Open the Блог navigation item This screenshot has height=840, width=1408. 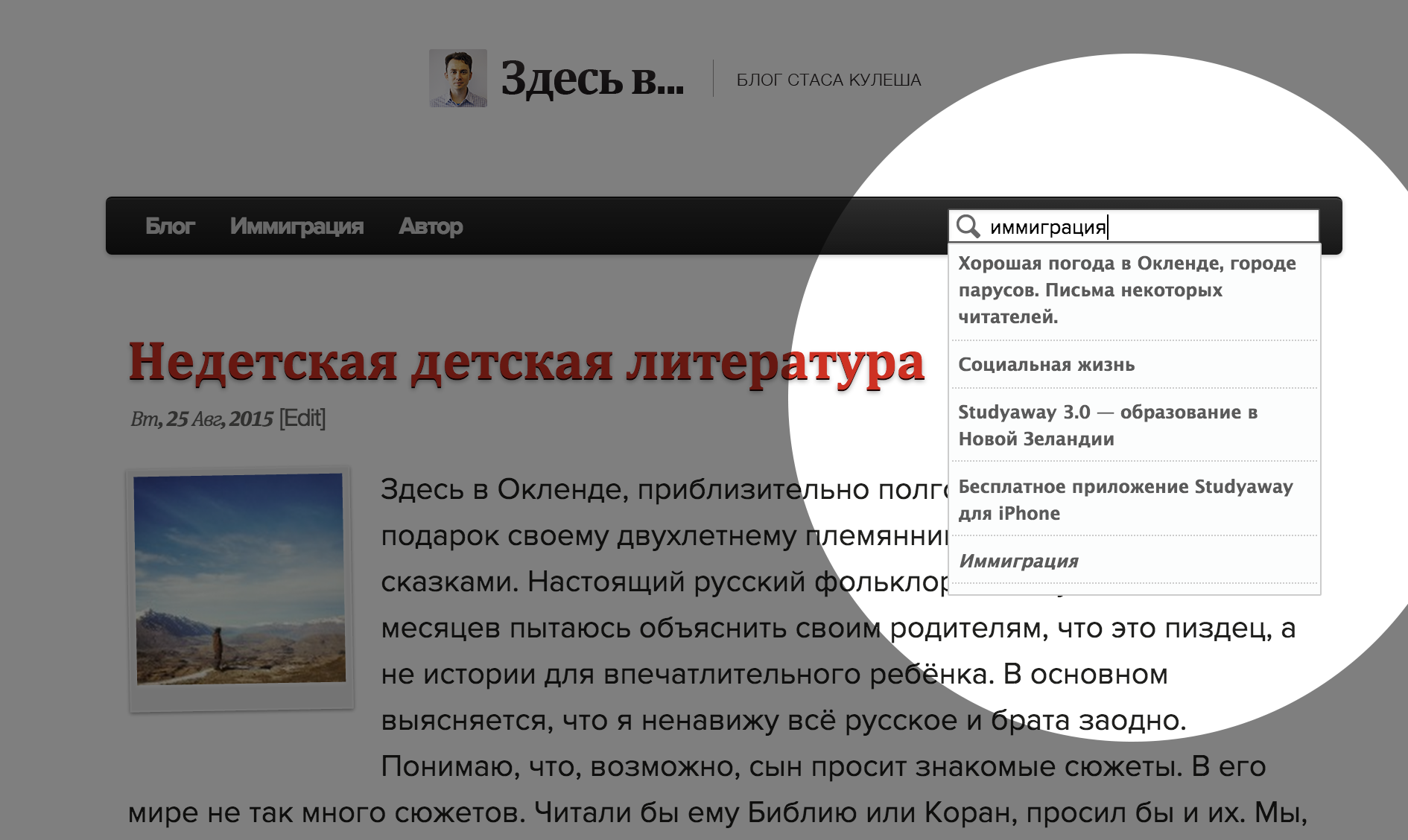click(170, 226)
